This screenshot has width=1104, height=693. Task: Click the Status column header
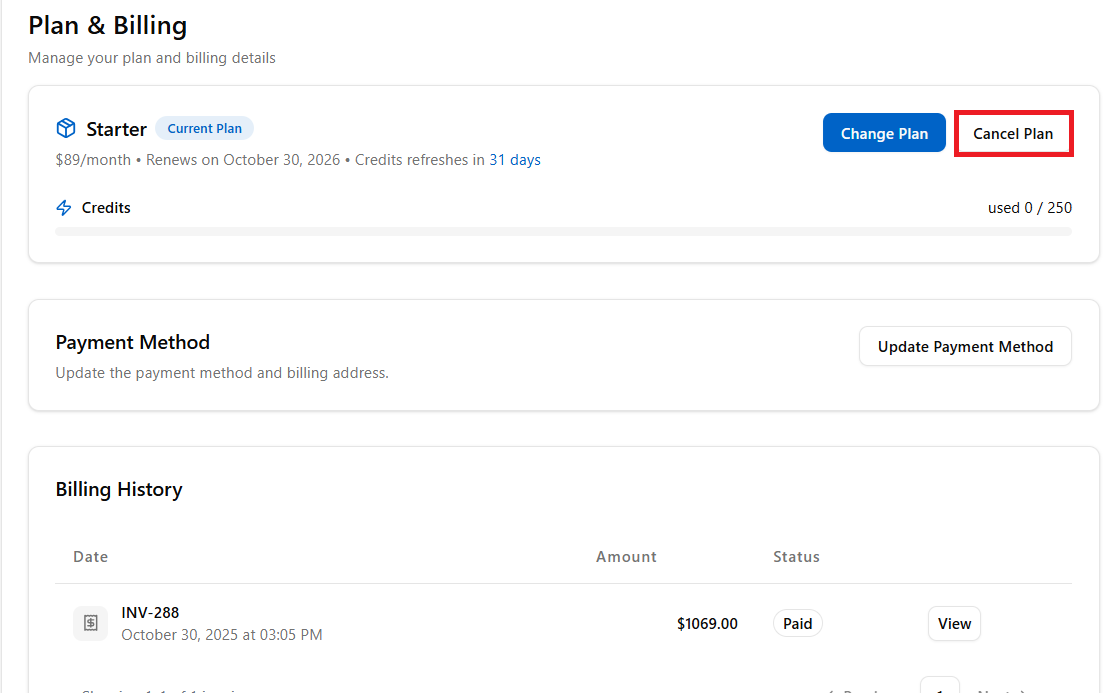coord(796,556)
